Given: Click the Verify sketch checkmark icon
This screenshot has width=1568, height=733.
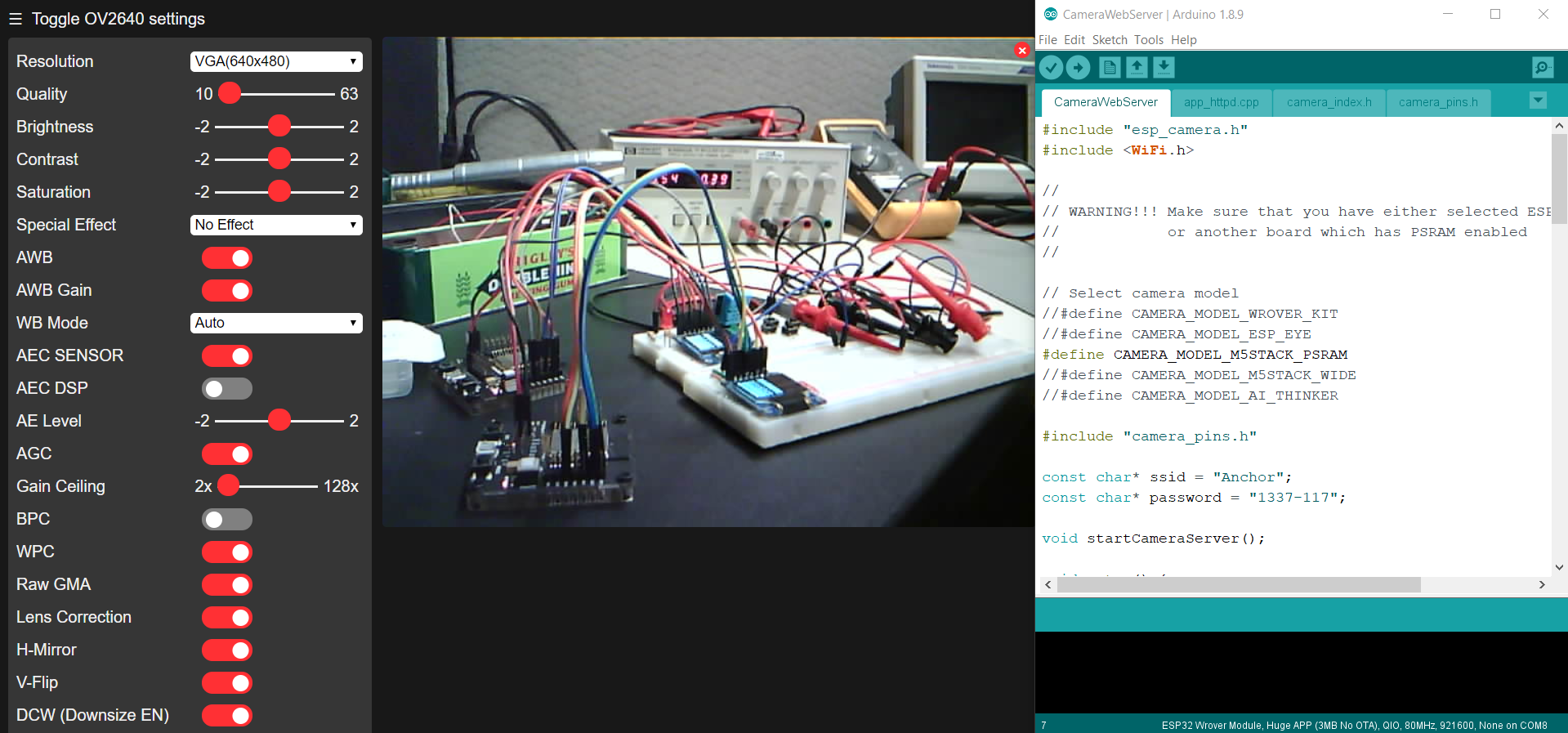Looking at the screenshot, I should point(1051,67).
